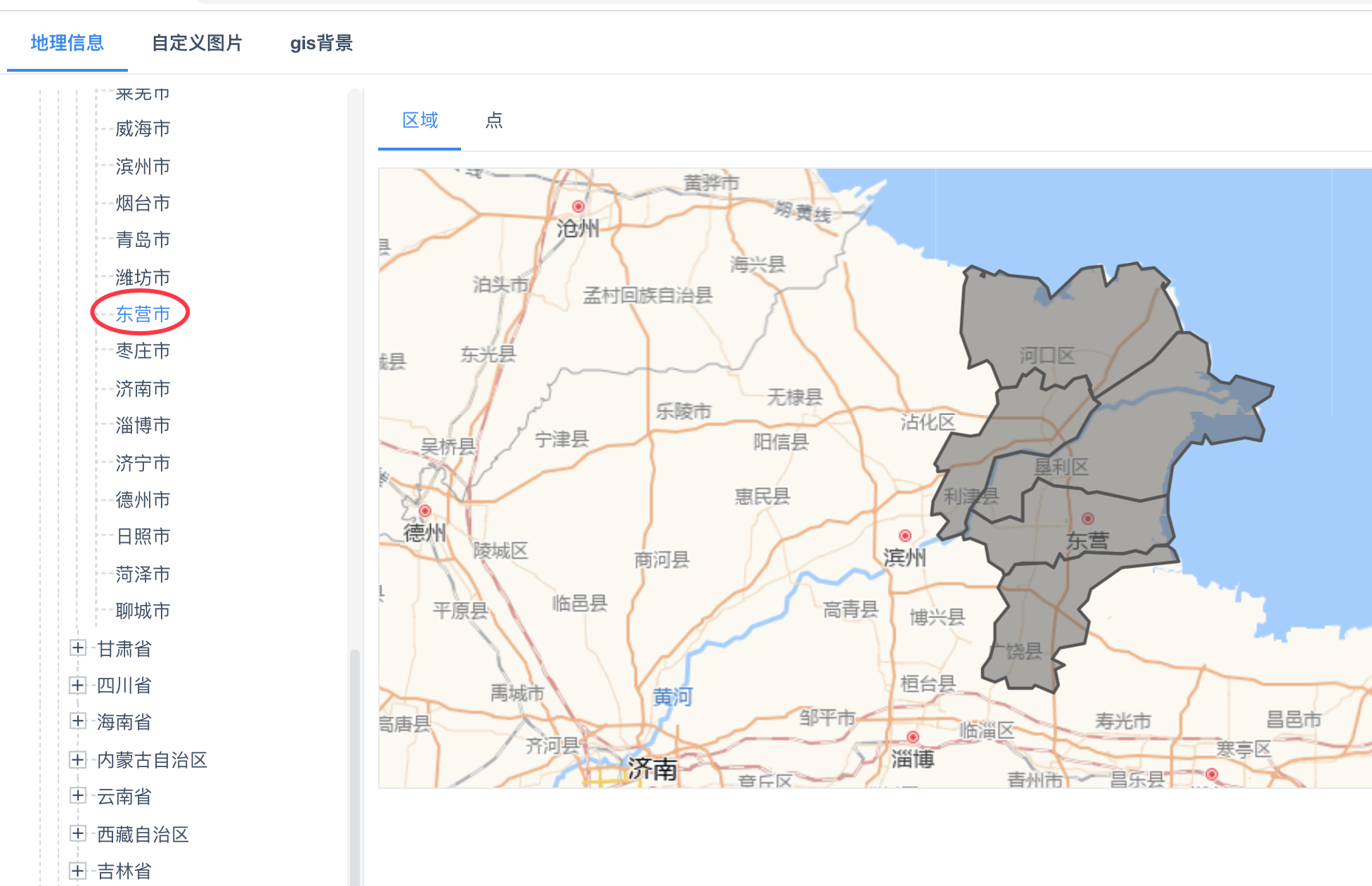Screen dimensions: 1372x886
Task: Click the 东营 city marker on map
Action: click(x=1087, y=519)
